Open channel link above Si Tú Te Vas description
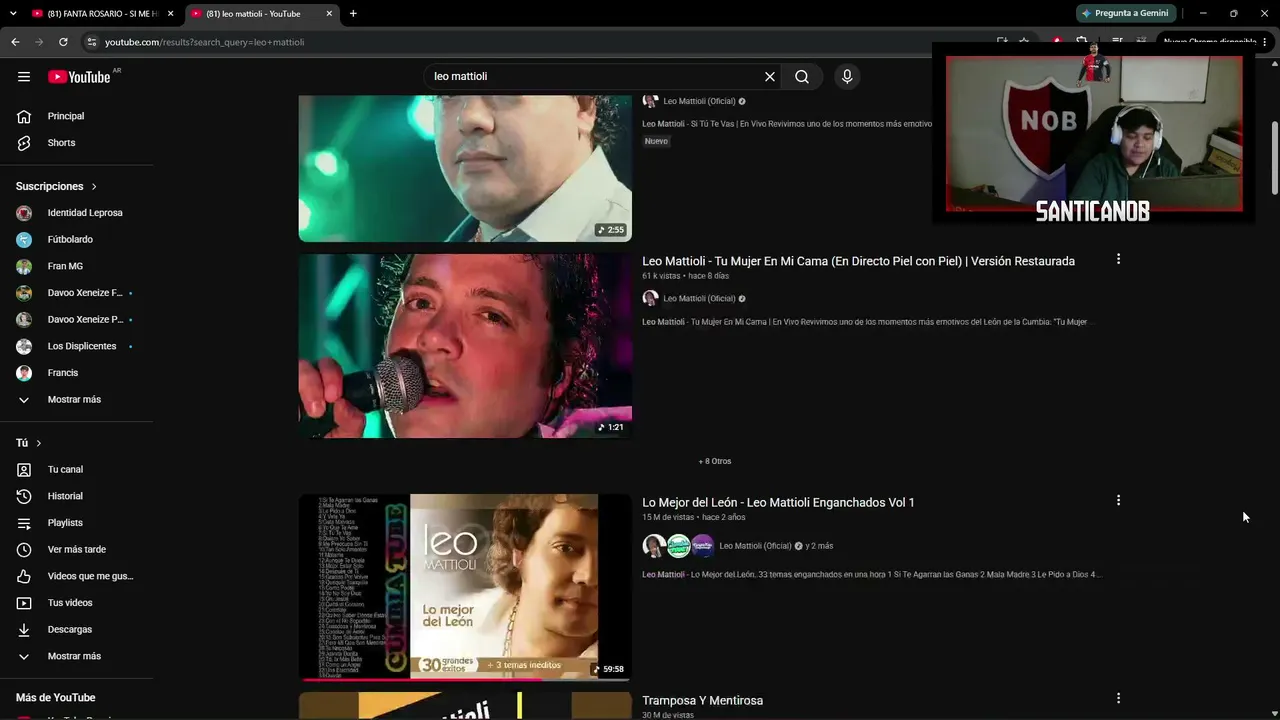Screen dimensions: 1280x720 pyautogui.click(x=699, y=101)
